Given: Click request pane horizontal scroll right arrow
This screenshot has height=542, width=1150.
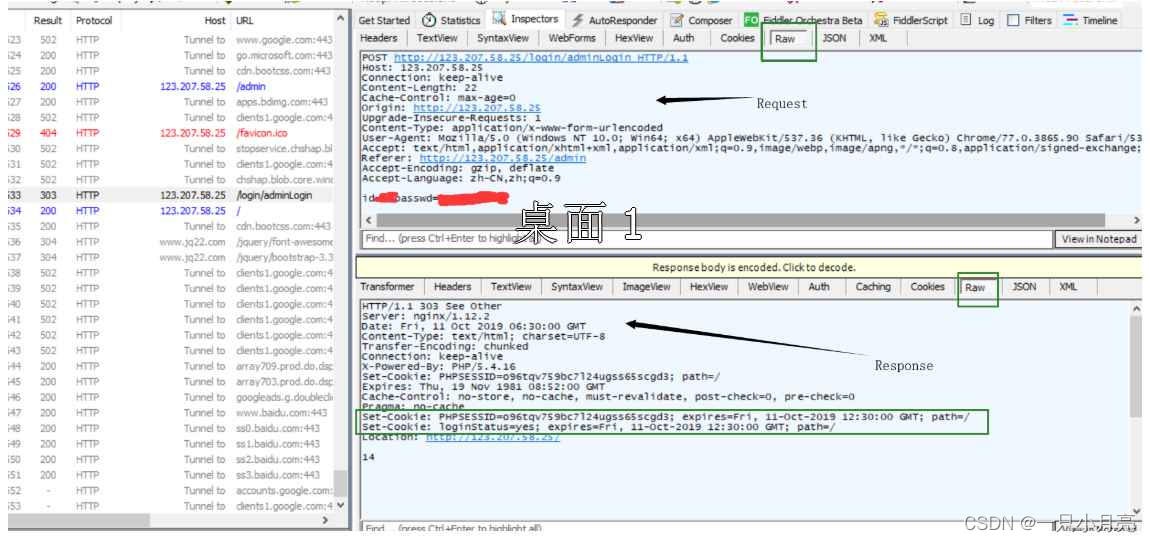Looking at the screenshot, I should click(1136, 220).
